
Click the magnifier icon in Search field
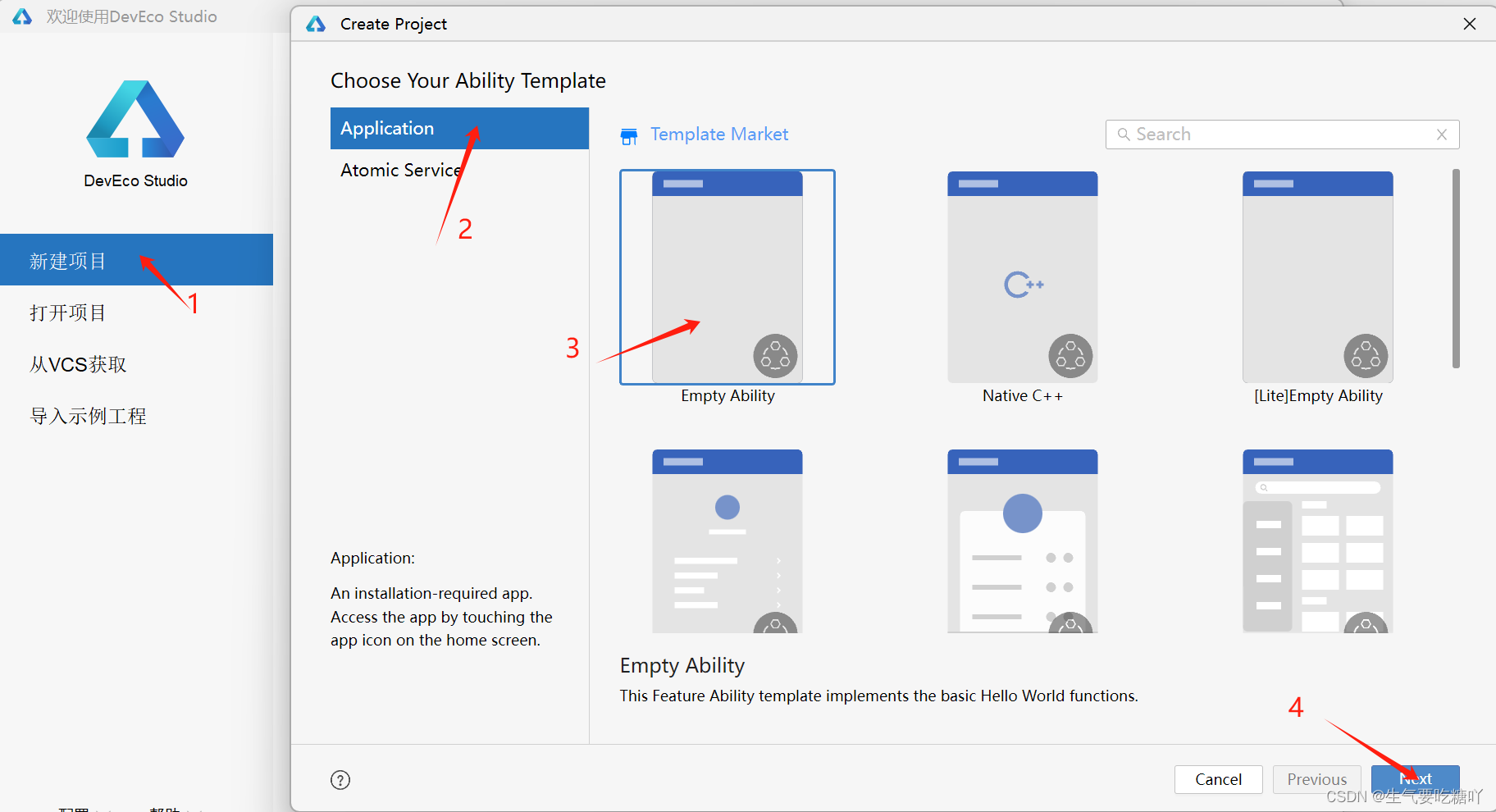[1124, 135]
